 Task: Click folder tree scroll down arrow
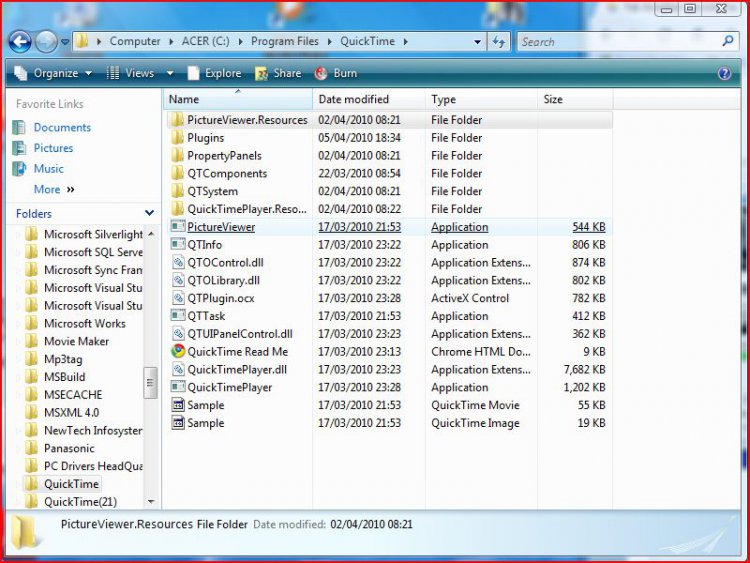(151, 502)
